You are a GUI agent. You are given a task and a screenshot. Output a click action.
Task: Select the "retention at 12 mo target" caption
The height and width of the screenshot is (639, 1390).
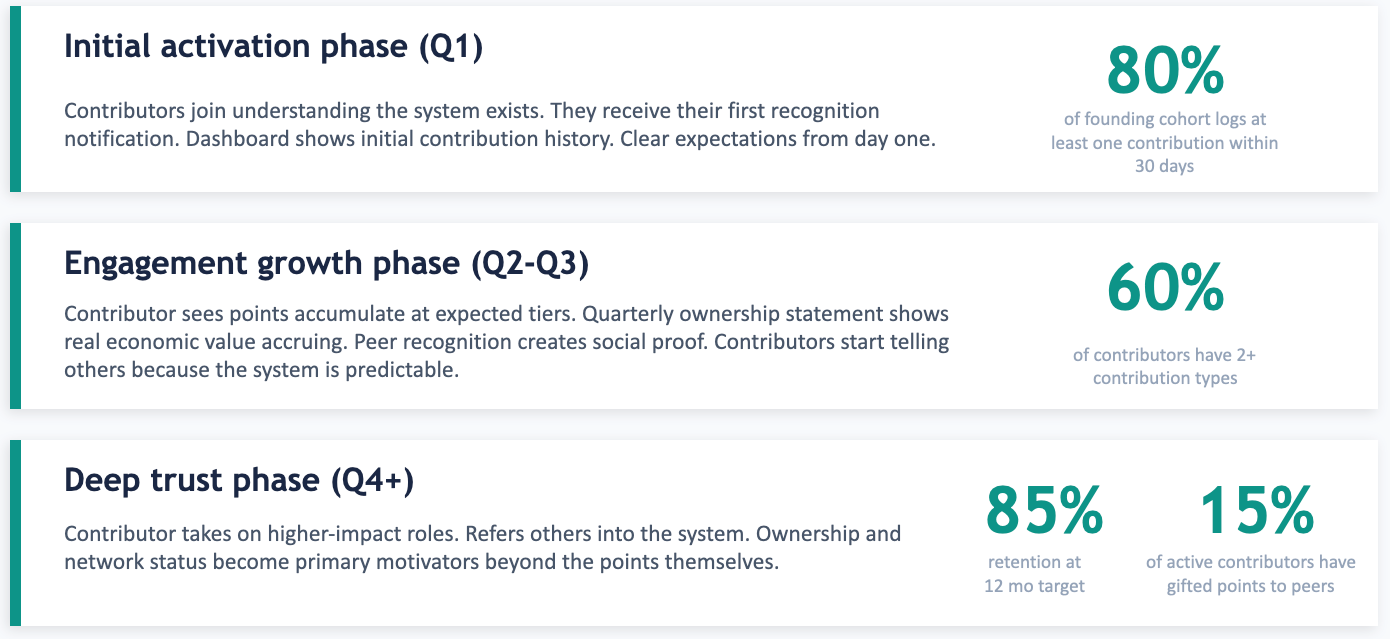pyautogui.click(x=1035, y=574)
